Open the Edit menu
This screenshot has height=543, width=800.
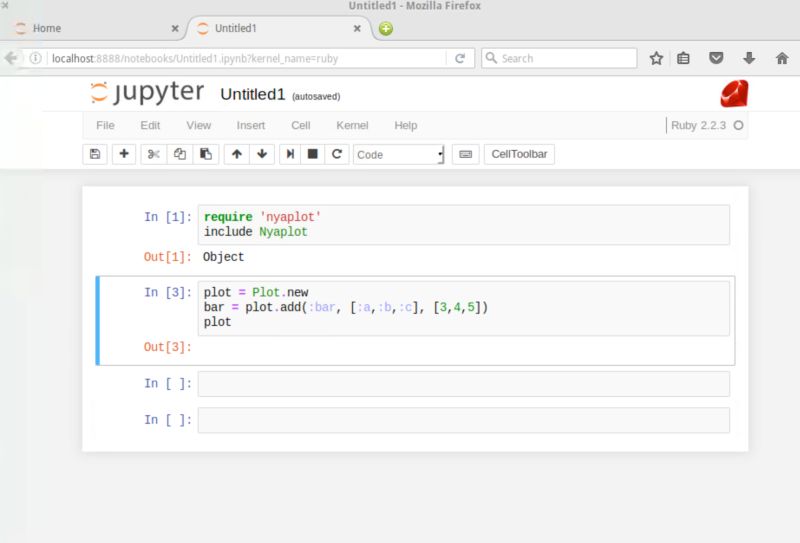150,126
